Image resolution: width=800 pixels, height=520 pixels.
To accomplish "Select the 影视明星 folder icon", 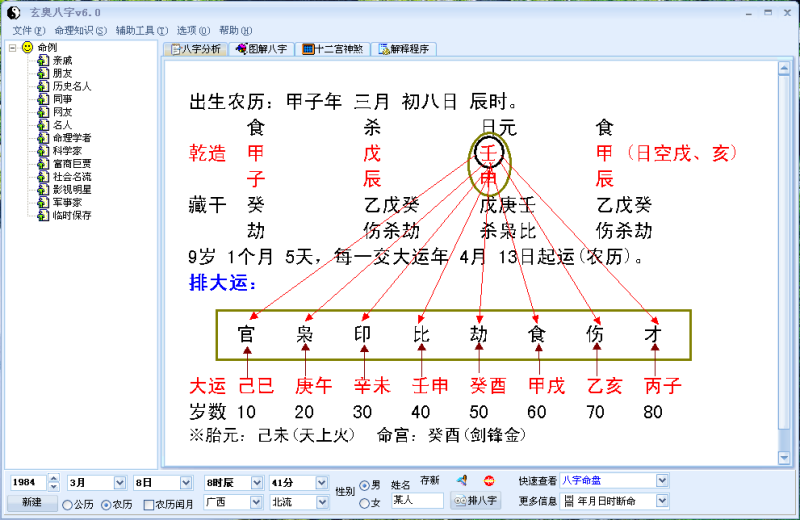I will 44,190.
